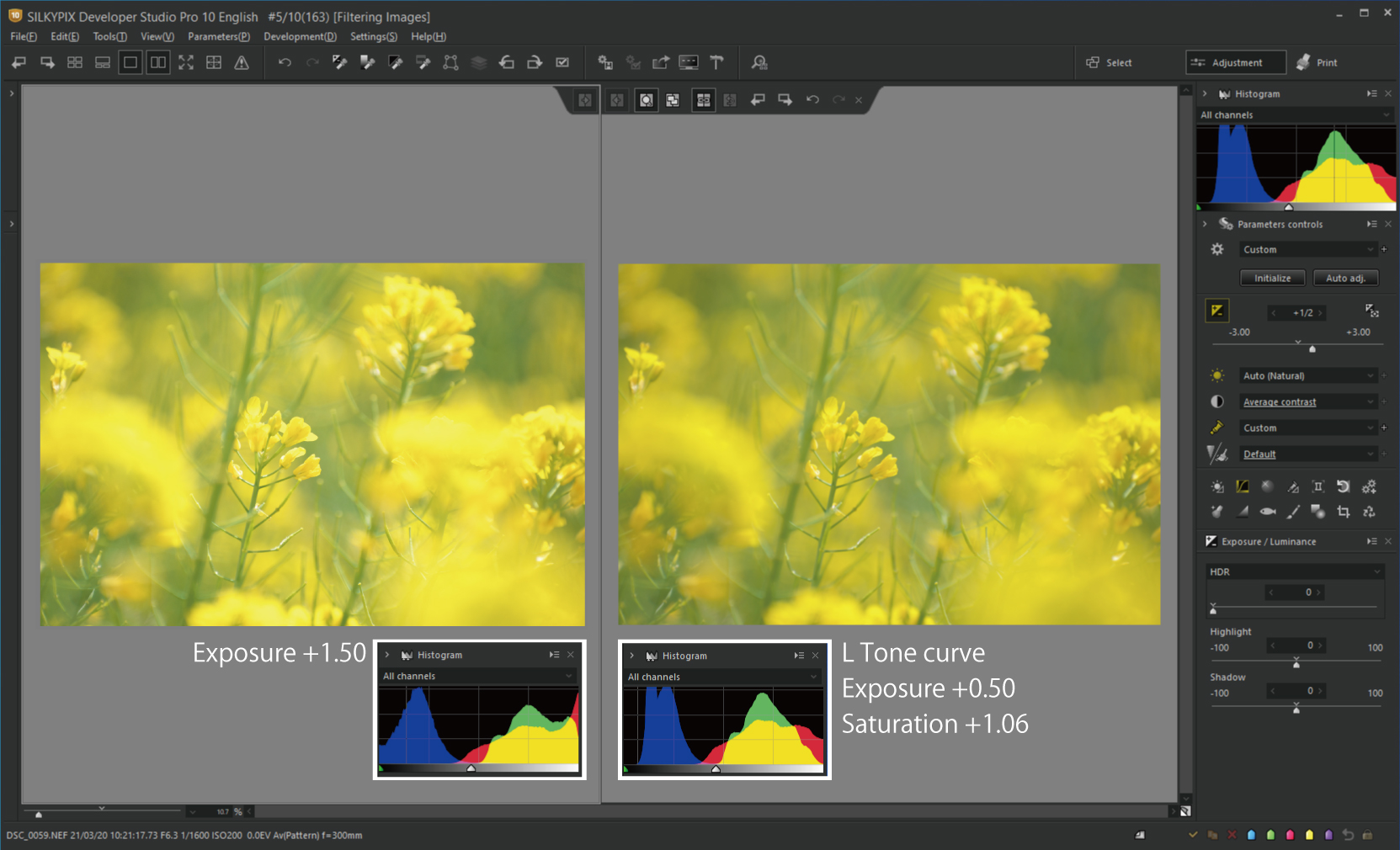The height and width of the screenshot is (850, 1400).
Task: Open the HDR dropdown in Exposure panel
Action: coord(1295,571)
